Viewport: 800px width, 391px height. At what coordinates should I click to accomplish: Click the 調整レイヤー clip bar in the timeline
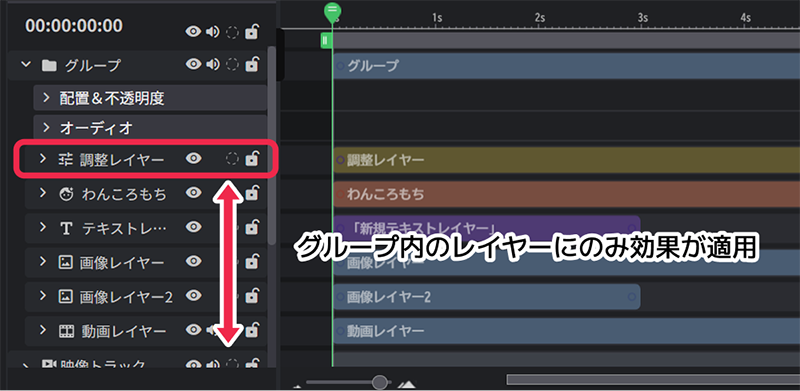566,160
